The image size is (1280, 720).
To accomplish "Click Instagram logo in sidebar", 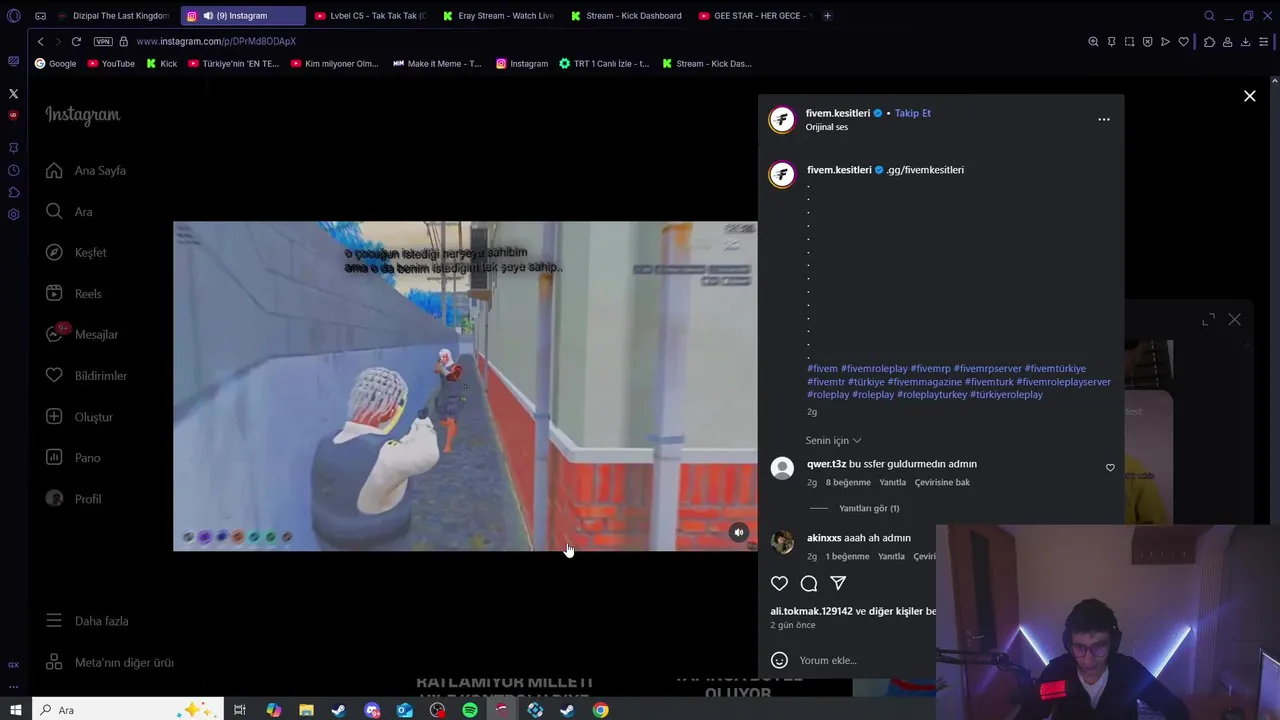I will tap(83, 115).
